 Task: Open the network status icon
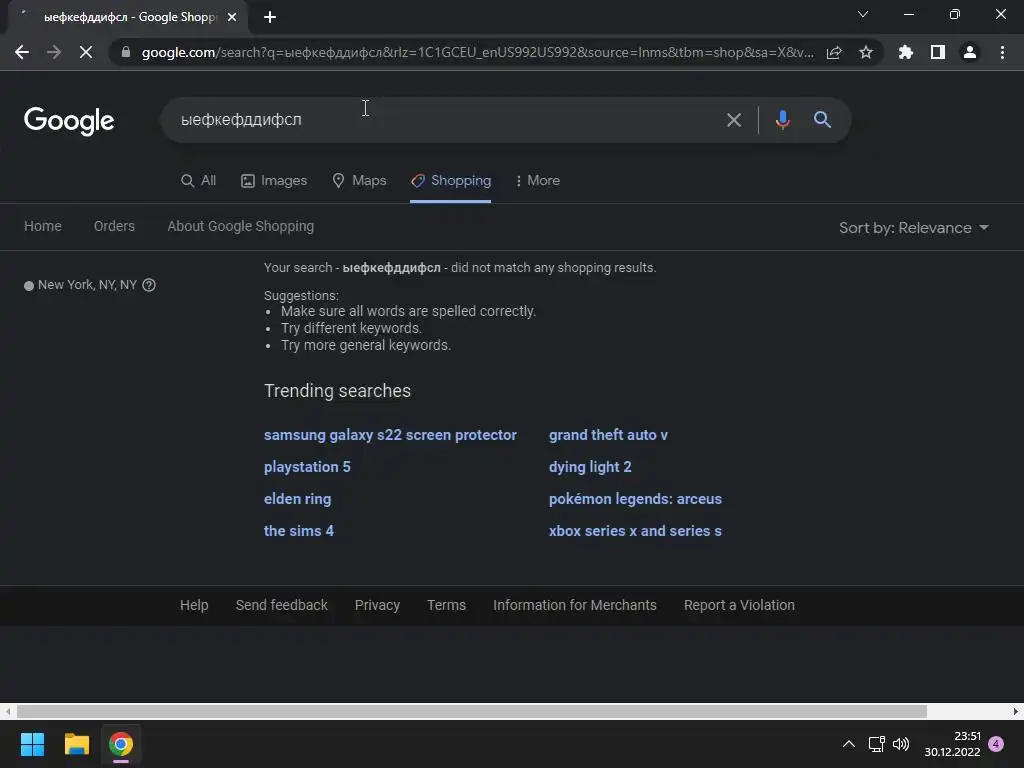876,744
